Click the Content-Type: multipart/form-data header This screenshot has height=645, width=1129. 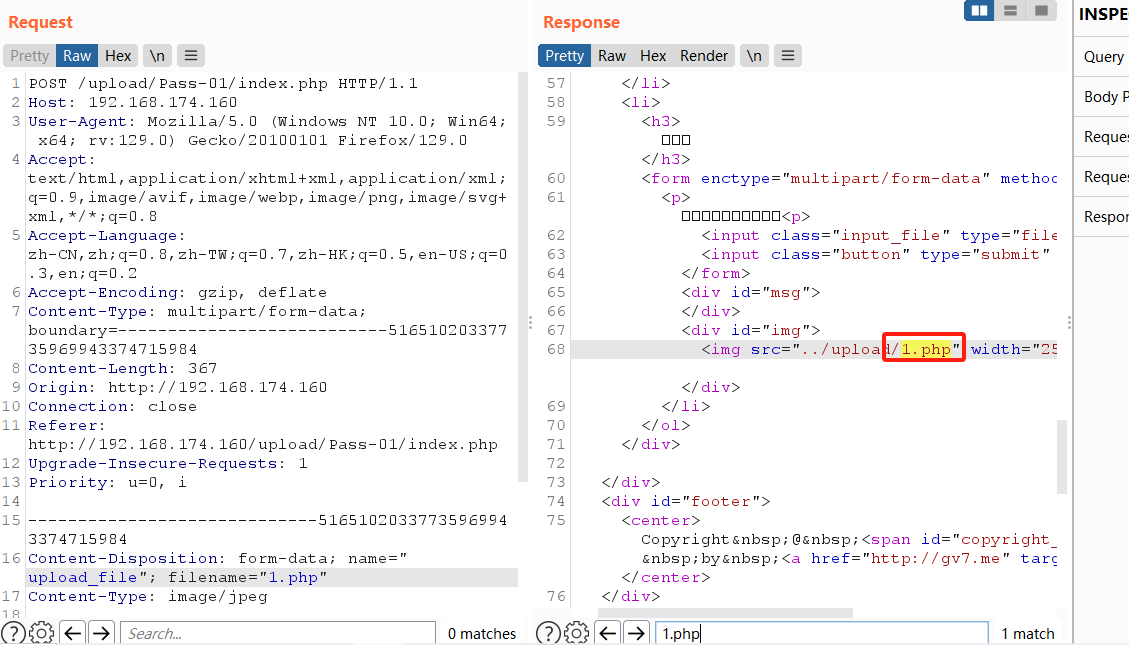click(197, 312)
